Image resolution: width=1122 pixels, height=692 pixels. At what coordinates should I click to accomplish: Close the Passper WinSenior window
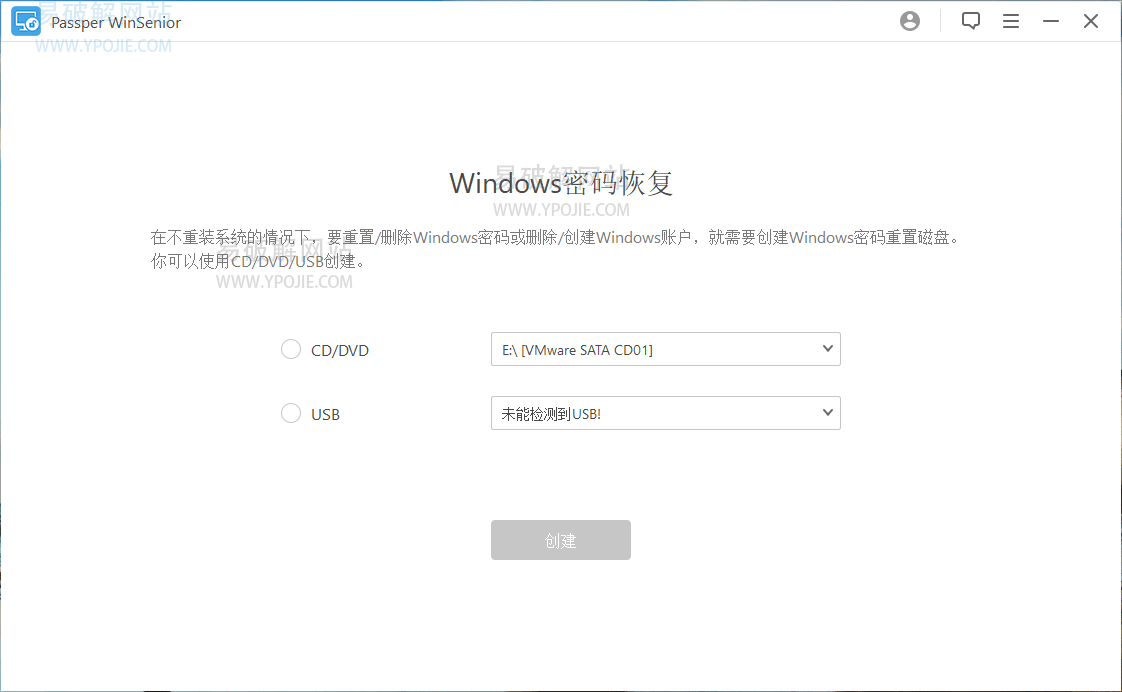pyautogui.click(x=1091, y=21)
